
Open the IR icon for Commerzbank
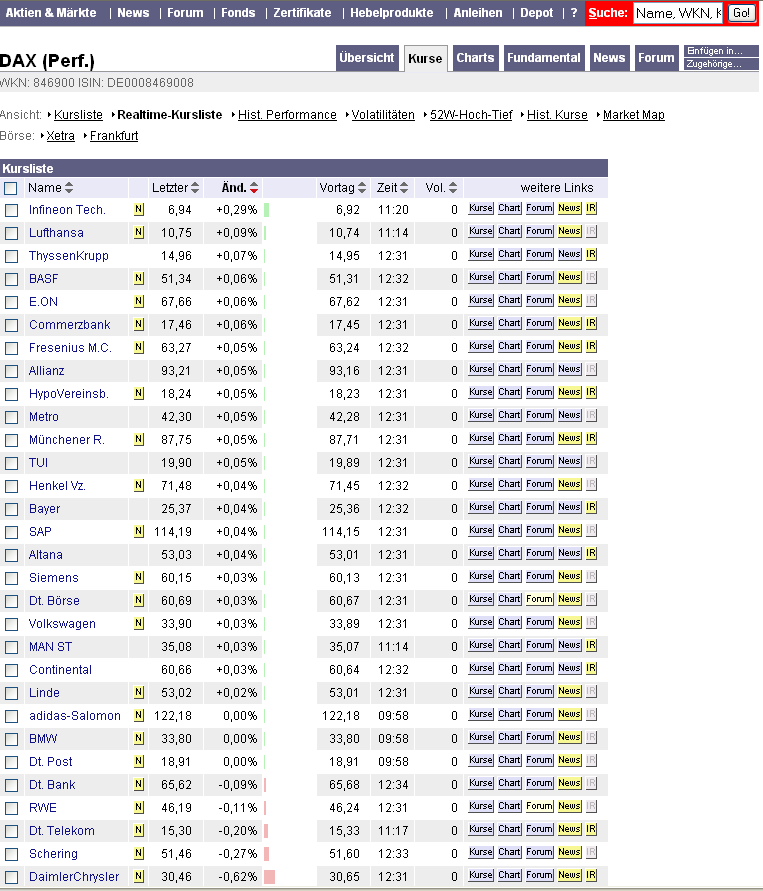click(591, 323)
